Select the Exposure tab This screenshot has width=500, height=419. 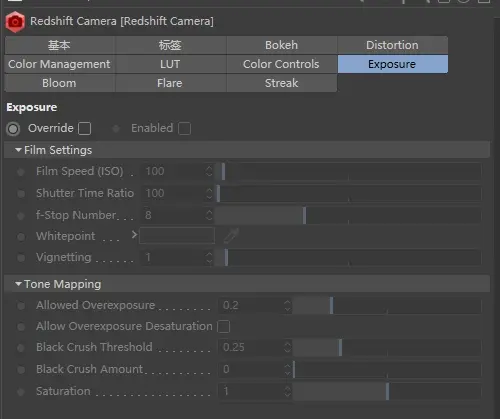pyautogui.click(x=393, y=64)
